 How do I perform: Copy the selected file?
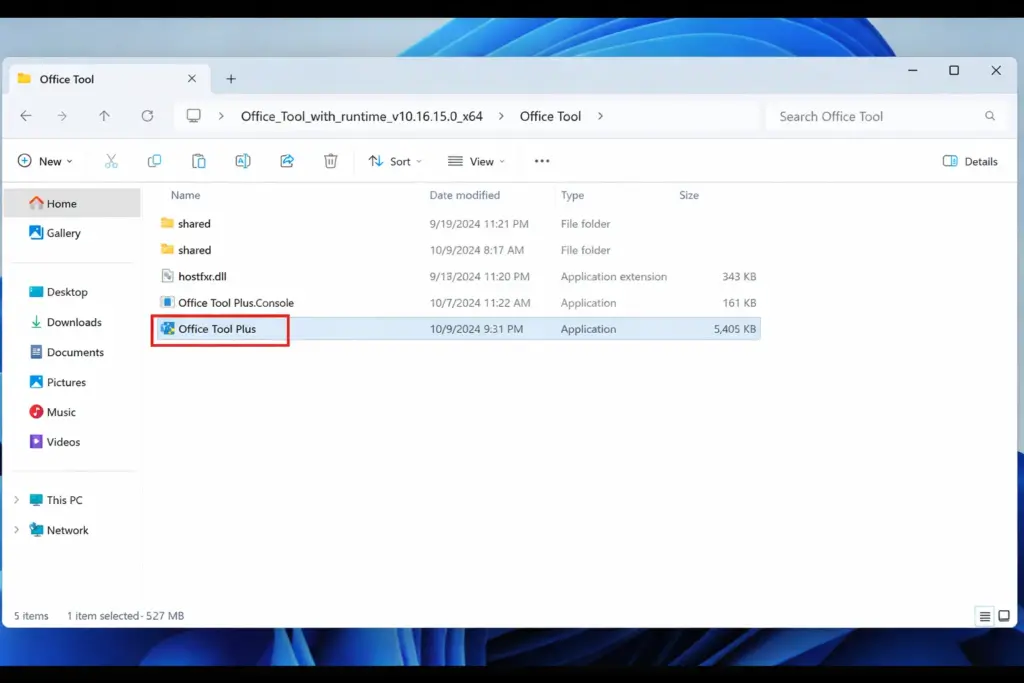(155, 161)
